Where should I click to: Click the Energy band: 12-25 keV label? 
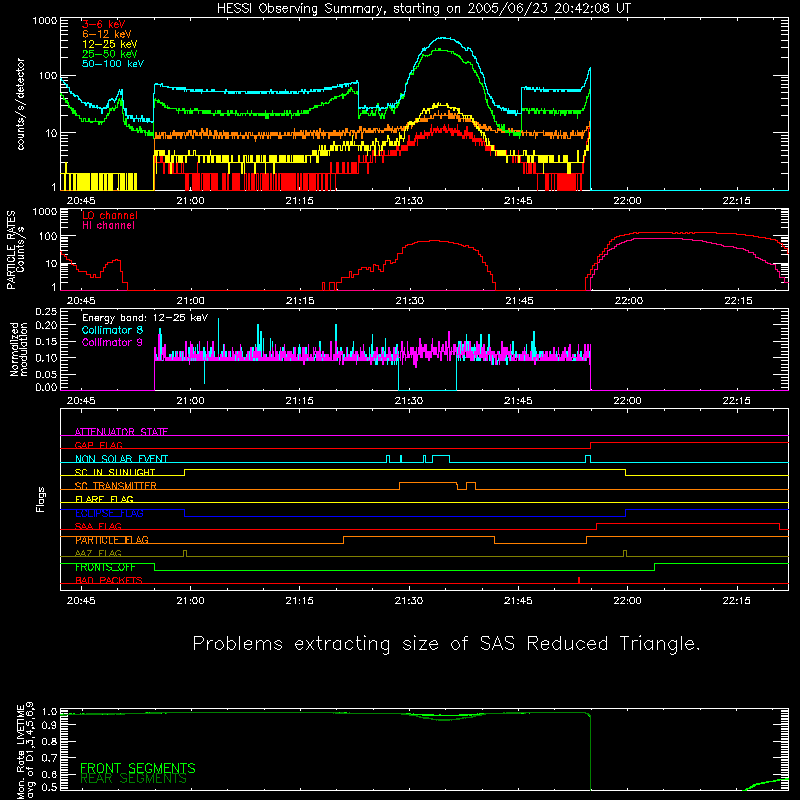pos(145,318)
